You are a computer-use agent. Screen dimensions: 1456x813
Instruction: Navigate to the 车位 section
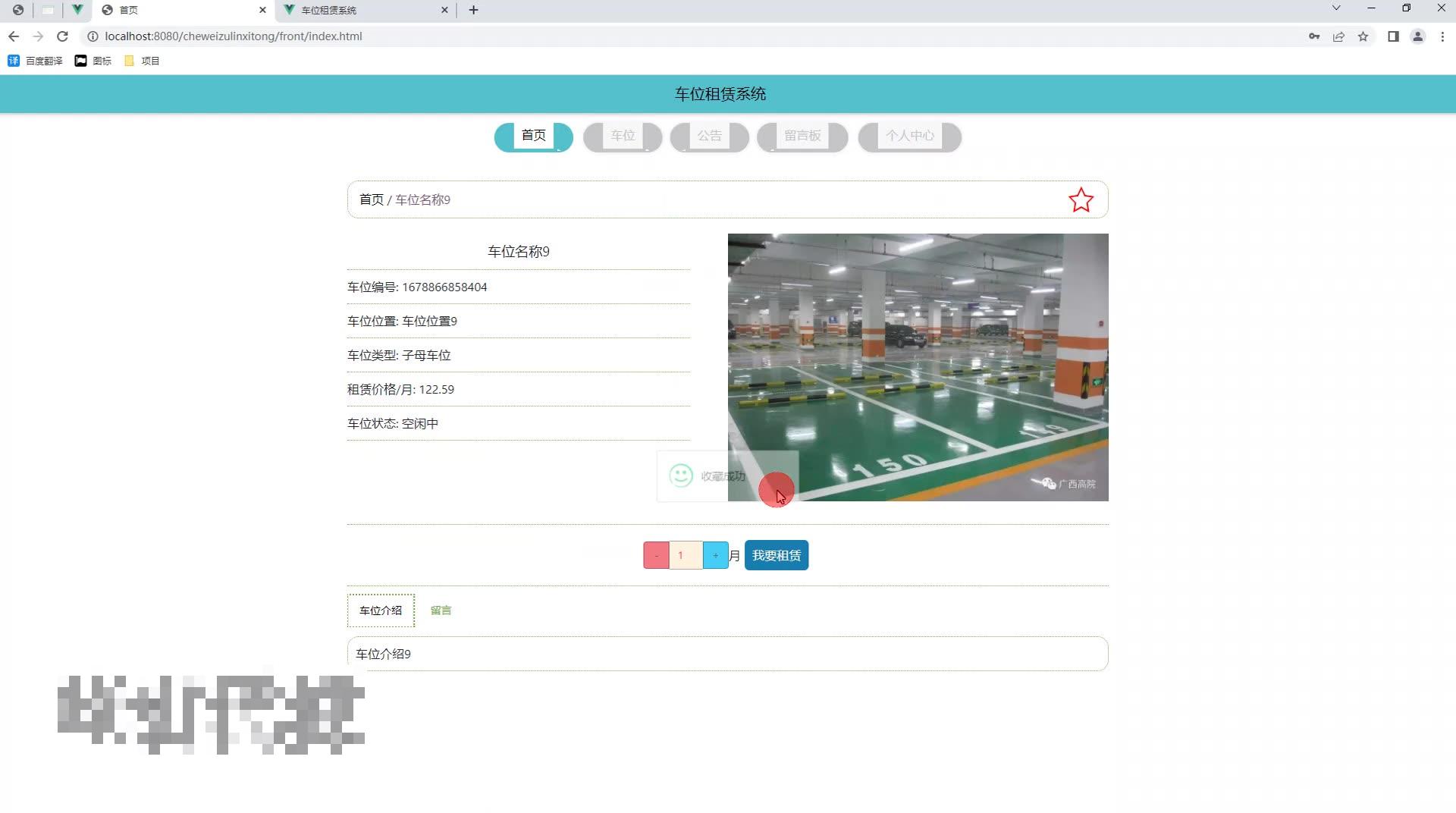pos(622,137)
